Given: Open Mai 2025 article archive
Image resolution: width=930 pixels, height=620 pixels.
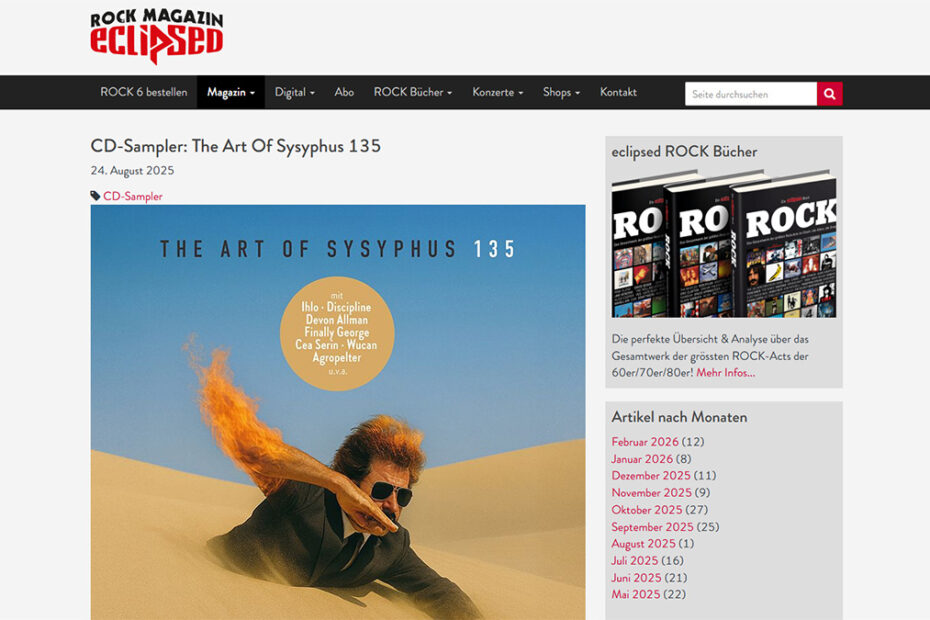Looking at the screenshot, I should tap(636, 594).
